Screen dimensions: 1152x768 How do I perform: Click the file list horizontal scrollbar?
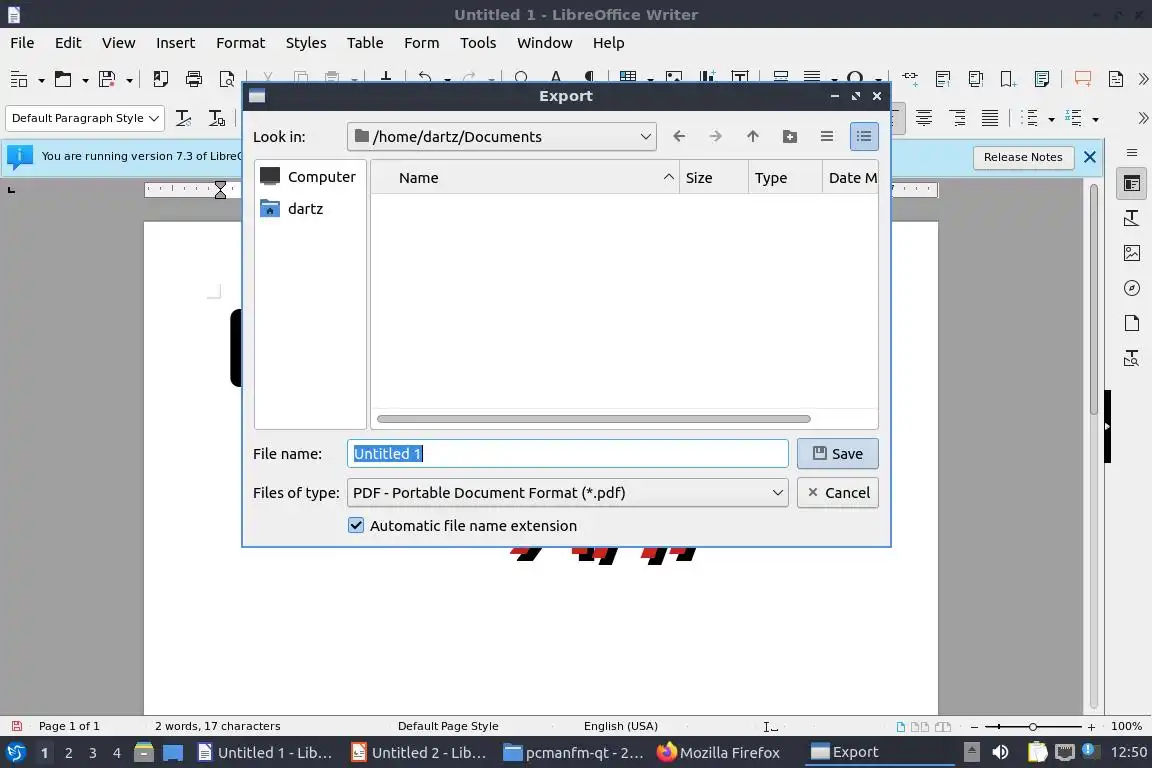594,419
